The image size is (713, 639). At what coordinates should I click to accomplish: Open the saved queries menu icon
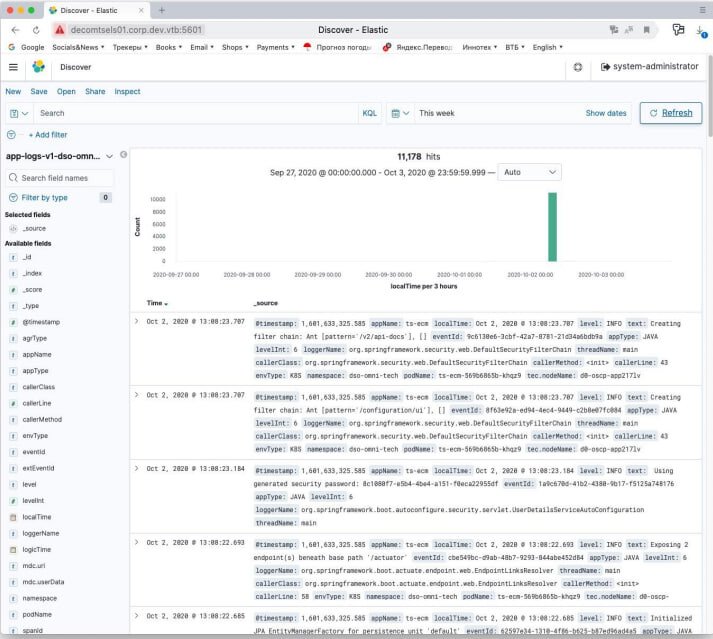19,113
